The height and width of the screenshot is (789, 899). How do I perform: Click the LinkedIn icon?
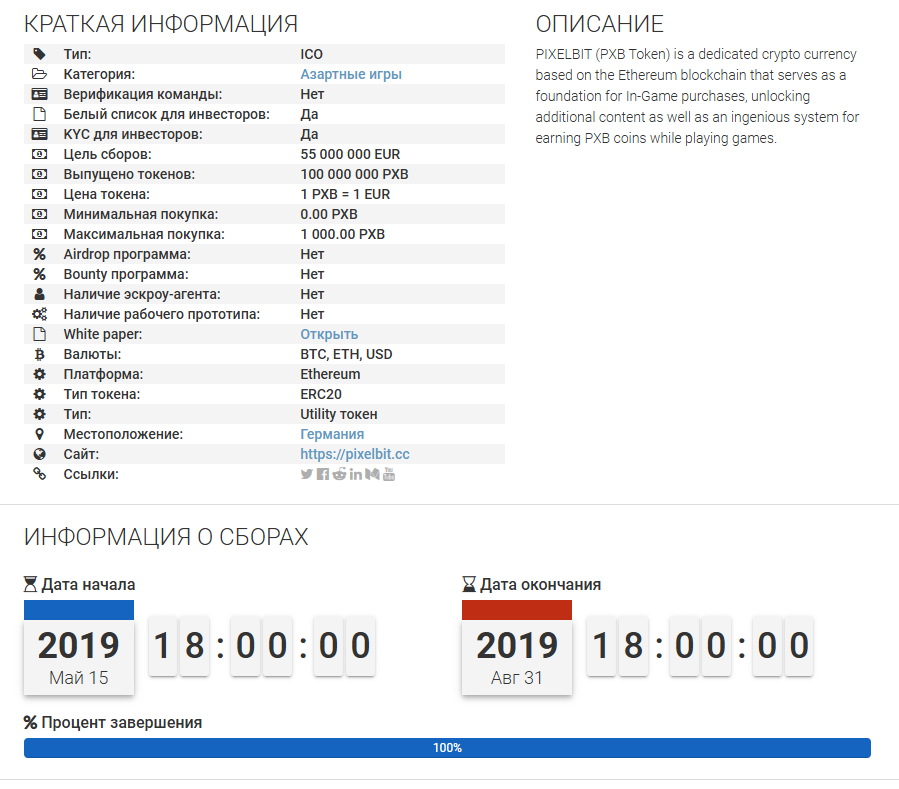tap(355, 474)
